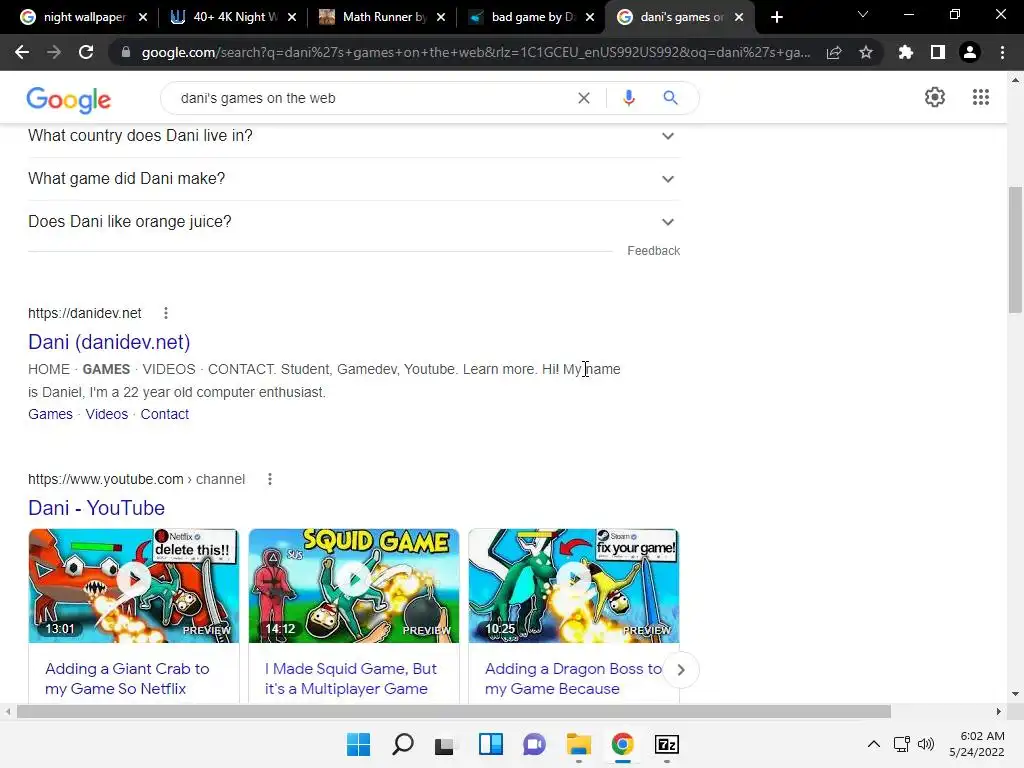
Task: Play Dragon Boss video thumbnail
Action: [x=574, y=586]
